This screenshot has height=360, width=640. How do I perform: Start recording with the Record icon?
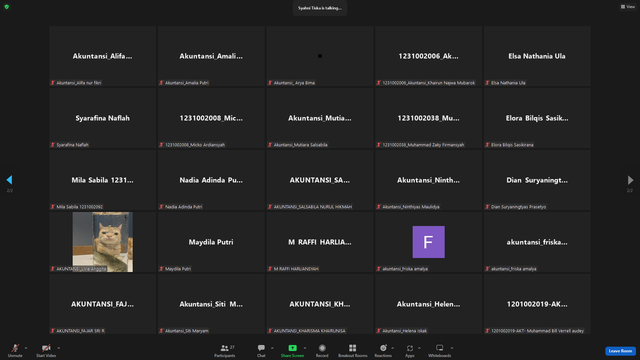(x=322, y=348)
